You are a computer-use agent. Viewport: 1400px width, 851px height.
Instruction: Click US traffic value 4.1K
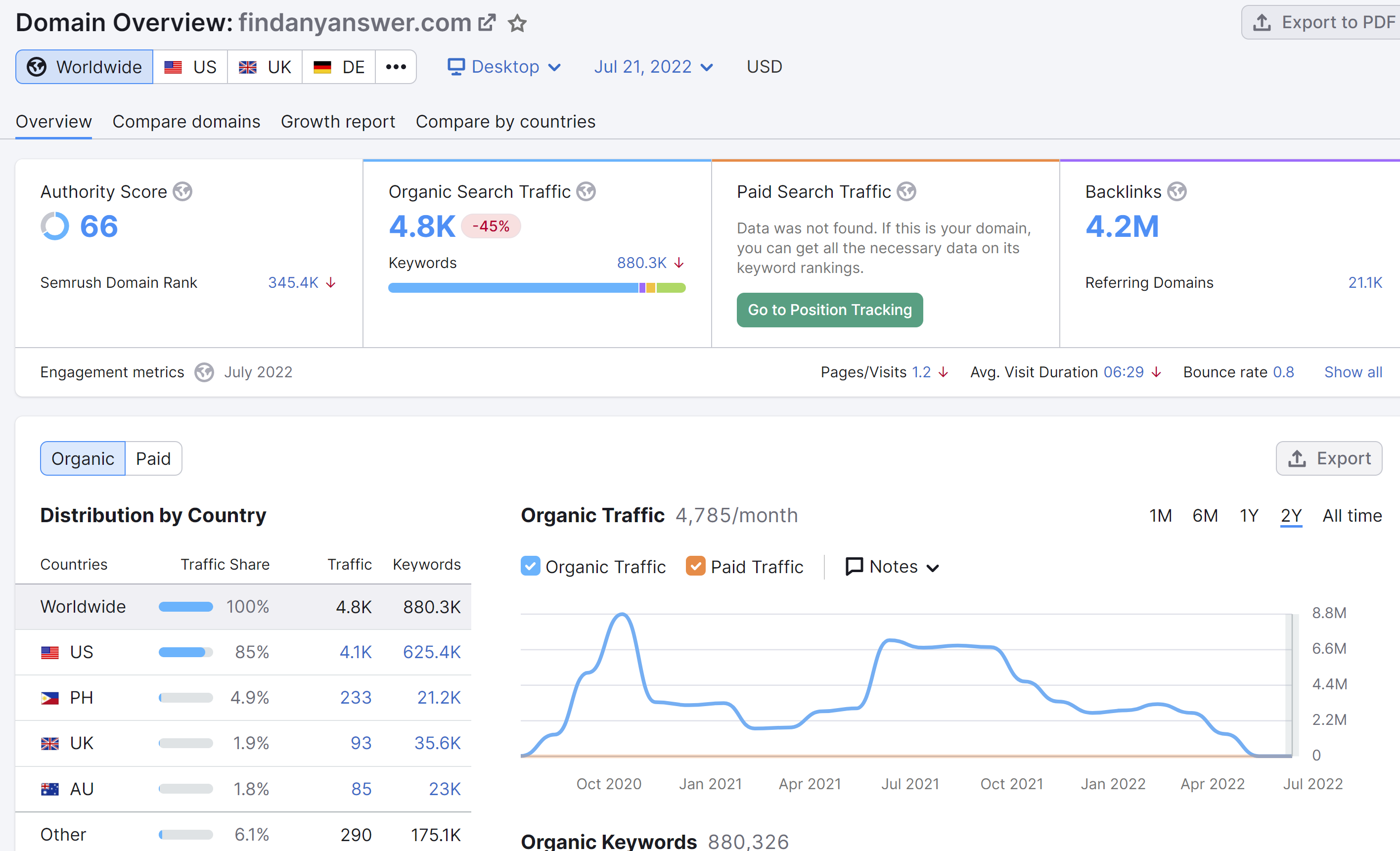coord(356,652)
